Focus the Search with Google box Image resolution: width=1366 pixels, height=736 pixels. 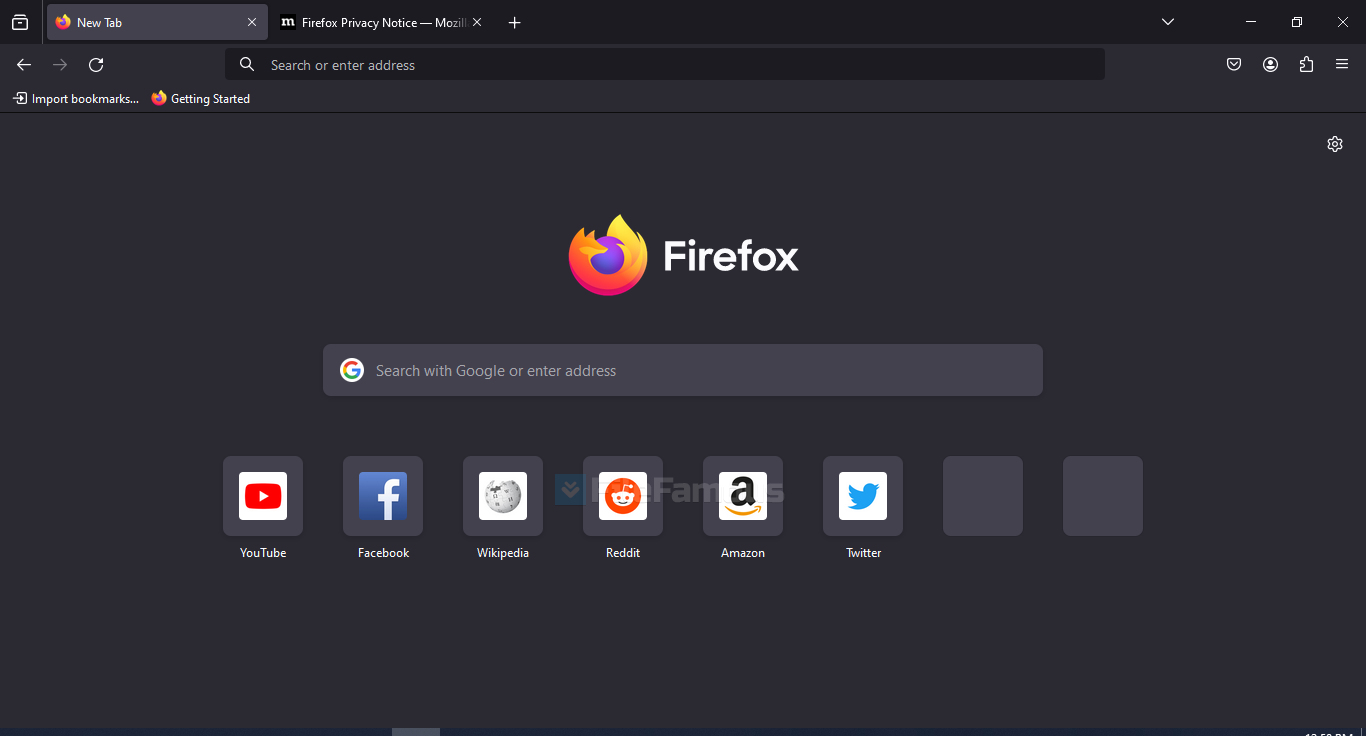click(x=683, y=370)
